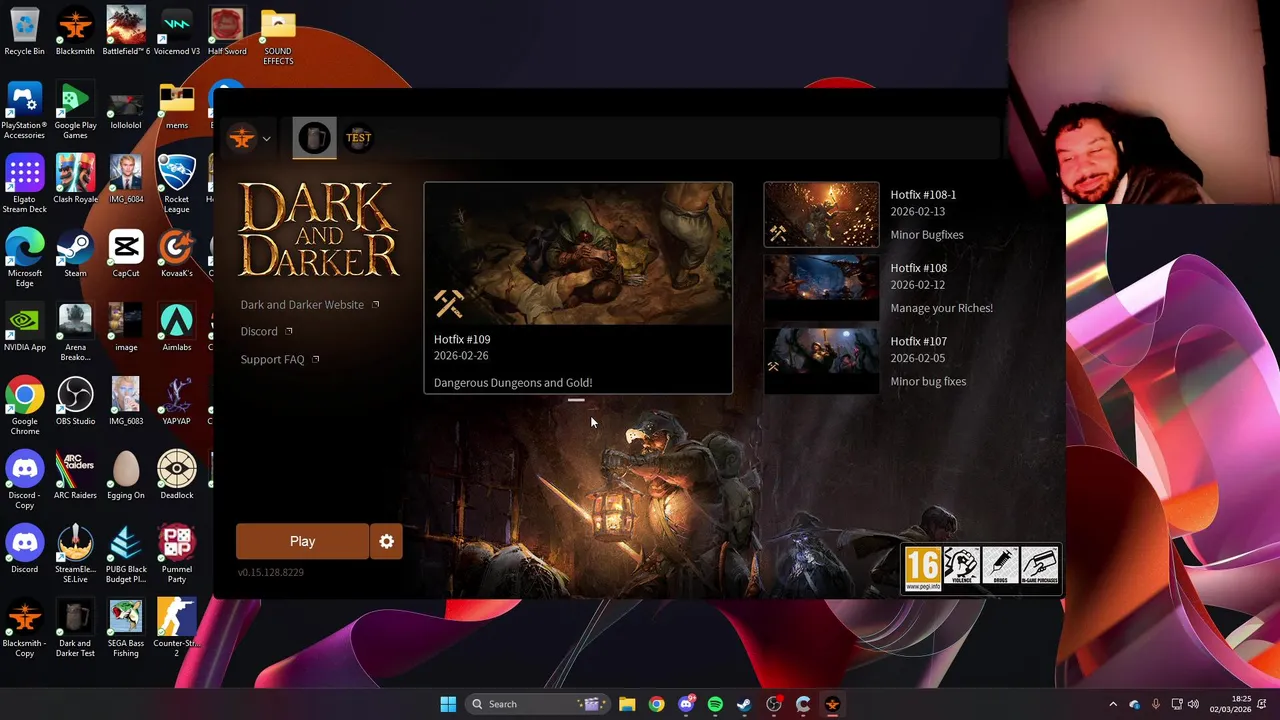Select the Dark and Darker Test desktop icon
1280x720 pixels.
click(x=75, y=628)
